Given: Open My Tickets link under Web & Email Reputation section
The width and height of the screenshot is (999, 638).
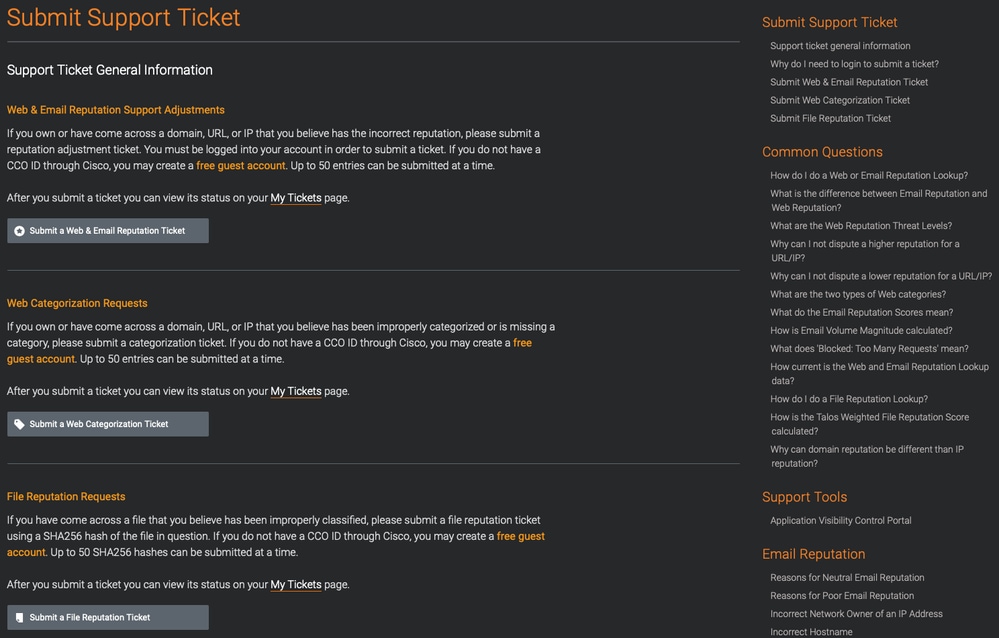Looking at the screenshot, I should tap(296, 198).
